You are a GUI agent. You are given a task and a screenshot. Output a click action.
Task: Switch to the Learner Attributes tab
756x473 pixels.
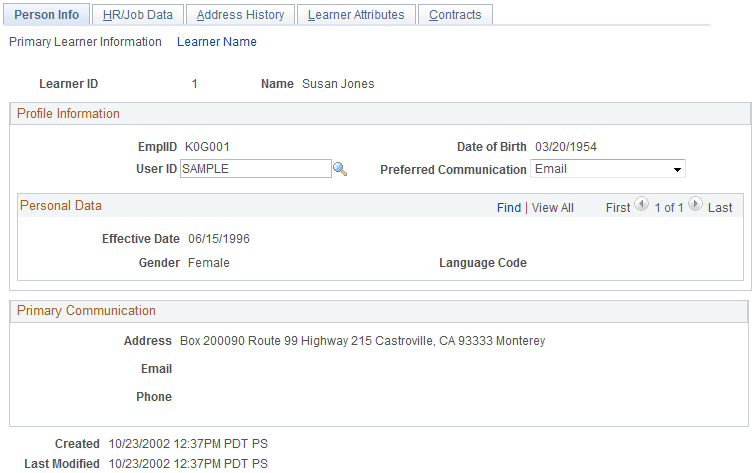[356, 15]
